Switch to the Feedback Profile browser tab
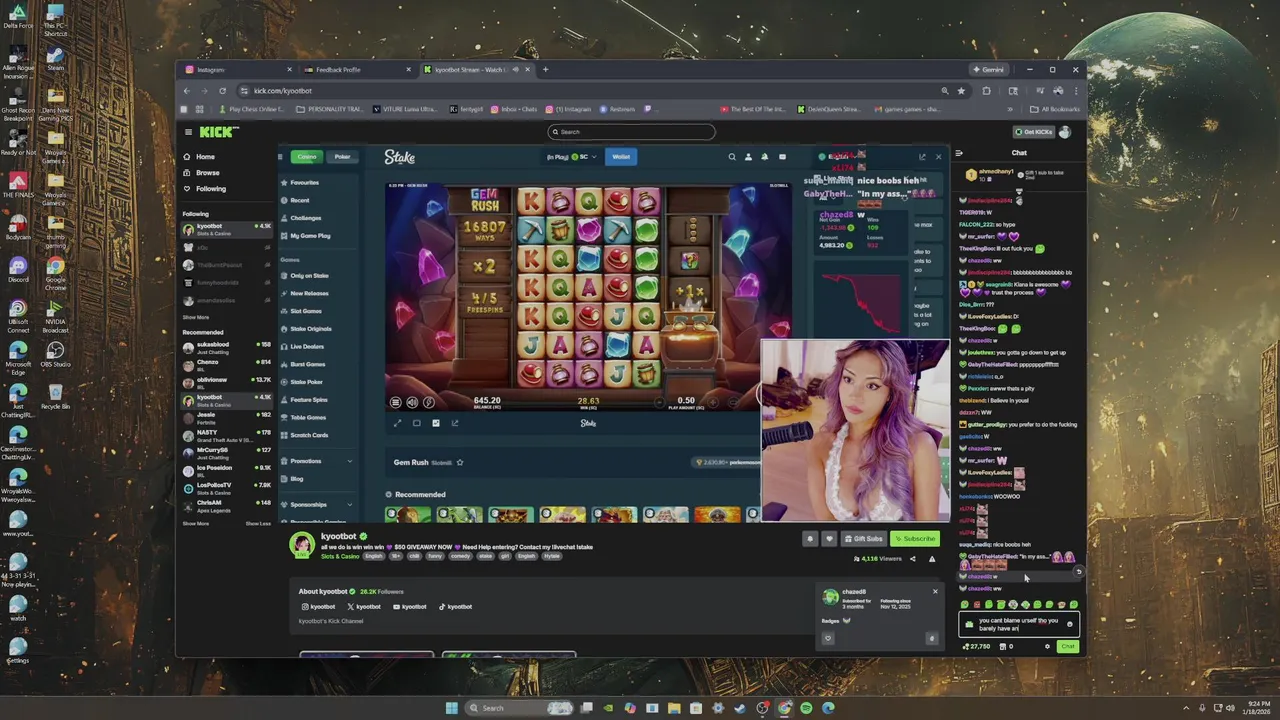1280x720 pixels. click(357, 70)
